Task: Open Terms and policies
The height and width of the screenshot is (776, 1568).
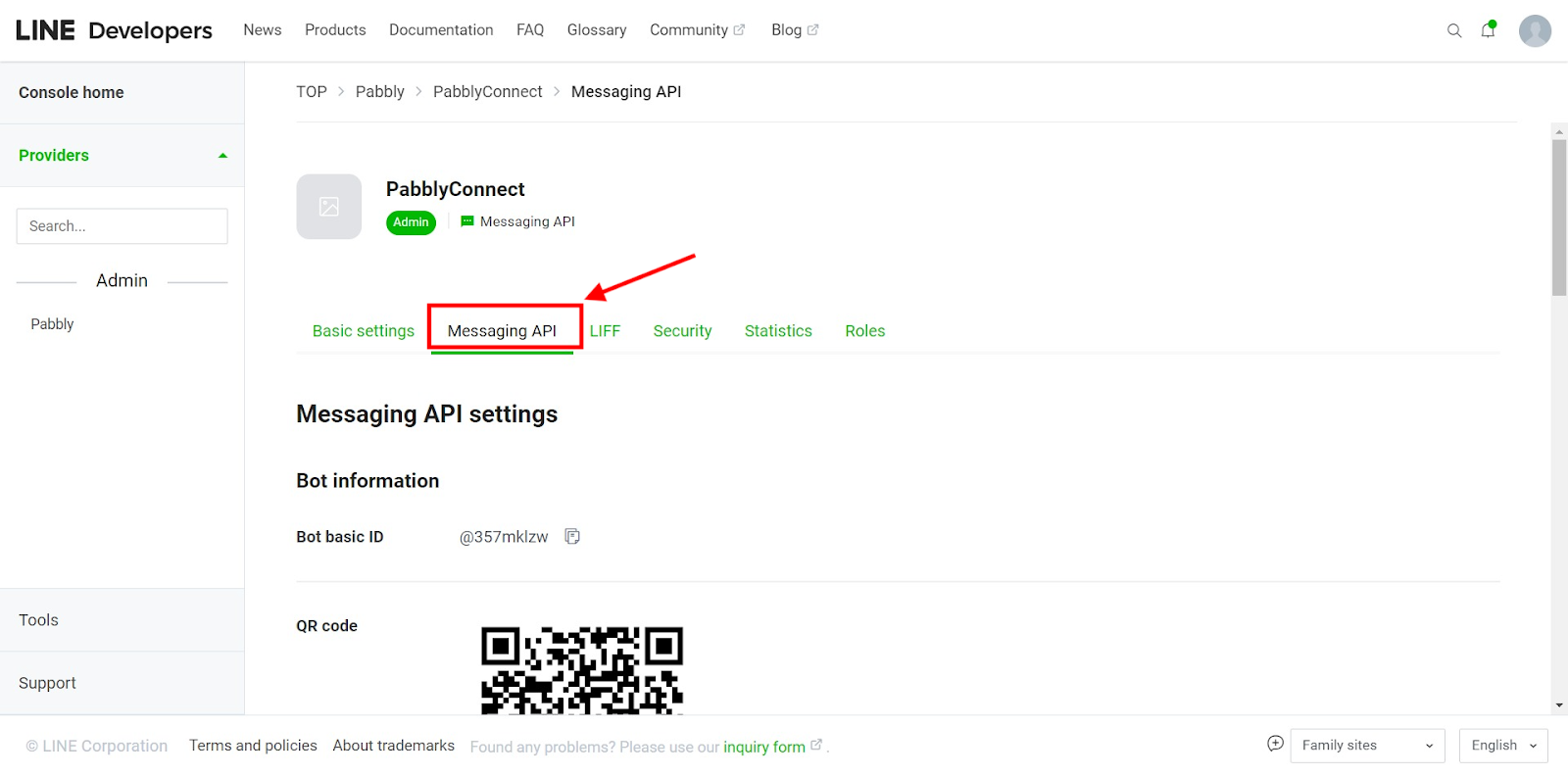Action: pyautogui.click(x=254, y=746)
